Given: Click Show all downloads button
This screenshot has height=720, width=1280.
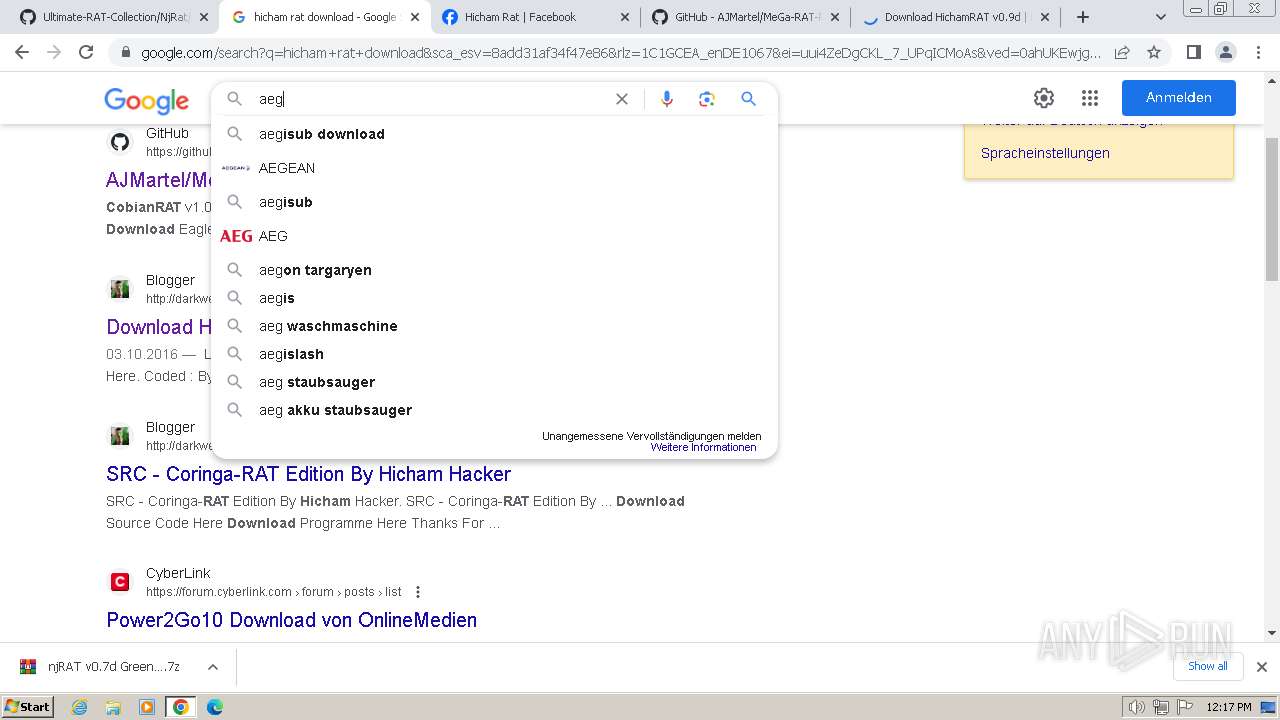Looking at the screenshot, I should 1207,666.
